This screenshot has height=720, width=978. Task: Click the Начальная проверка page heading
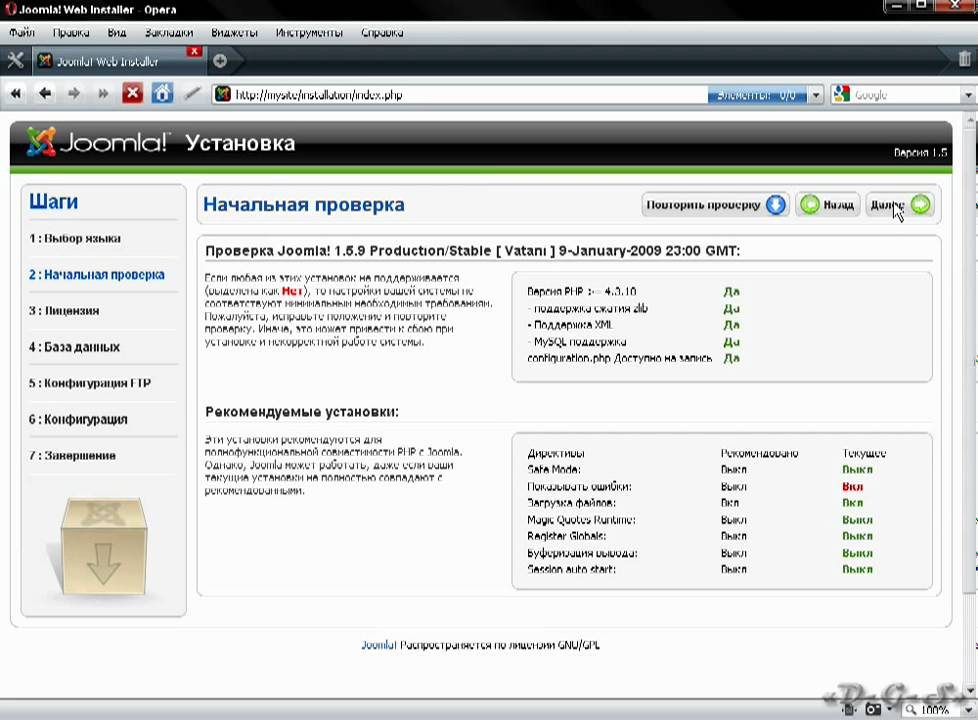pos(304,205)
